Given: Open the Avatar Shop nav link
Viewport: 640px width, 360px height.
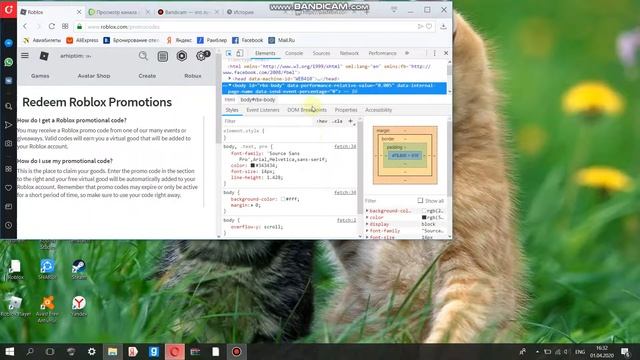Looking at the screenshot, I should [94, 76].
